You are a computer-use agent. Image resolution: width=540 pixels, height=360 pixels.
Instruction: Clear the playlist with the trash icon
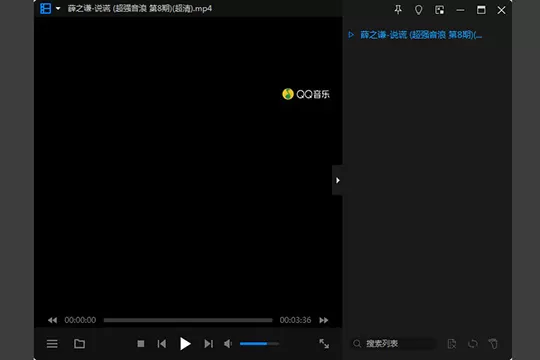pos(493,343)
